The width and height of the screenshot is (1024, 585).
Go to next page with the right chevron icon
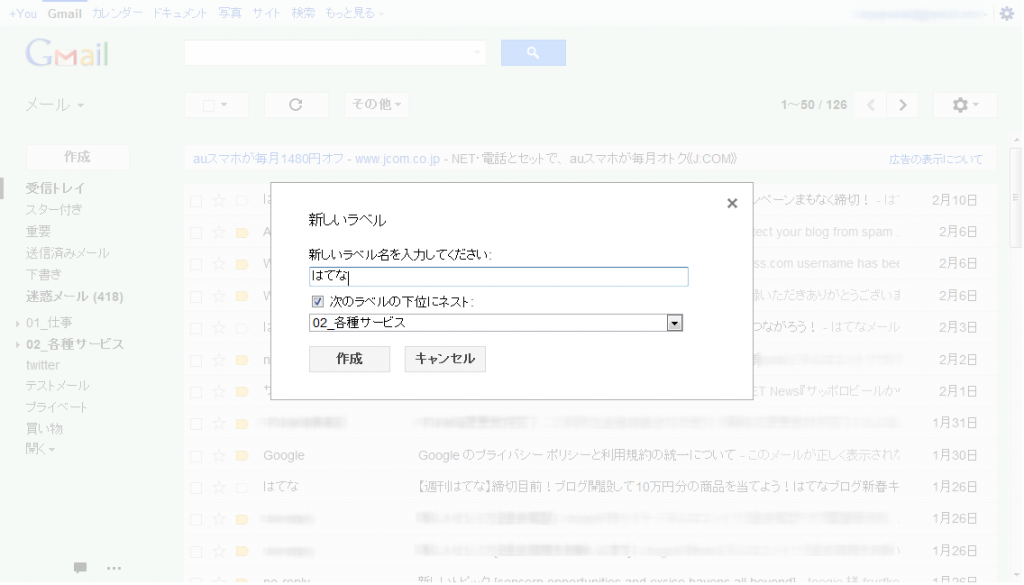coord(903,104)
